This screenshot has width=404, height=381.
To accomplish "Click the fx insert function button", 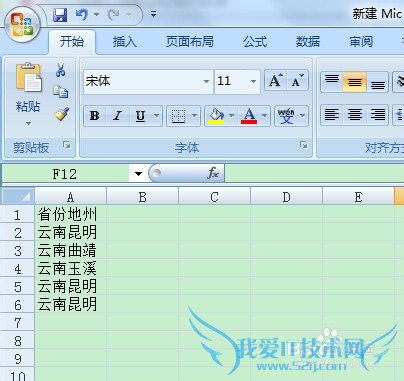I will tap(213, 173).
